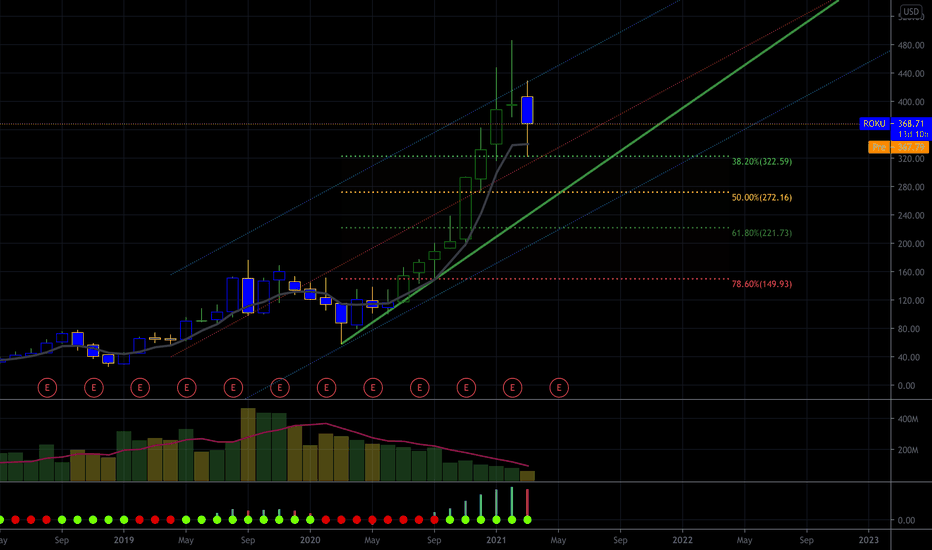Click the 240.00 price axis label
Viewport: 932px width, 550px height.
pyautogui.click(x=911, y=216)
